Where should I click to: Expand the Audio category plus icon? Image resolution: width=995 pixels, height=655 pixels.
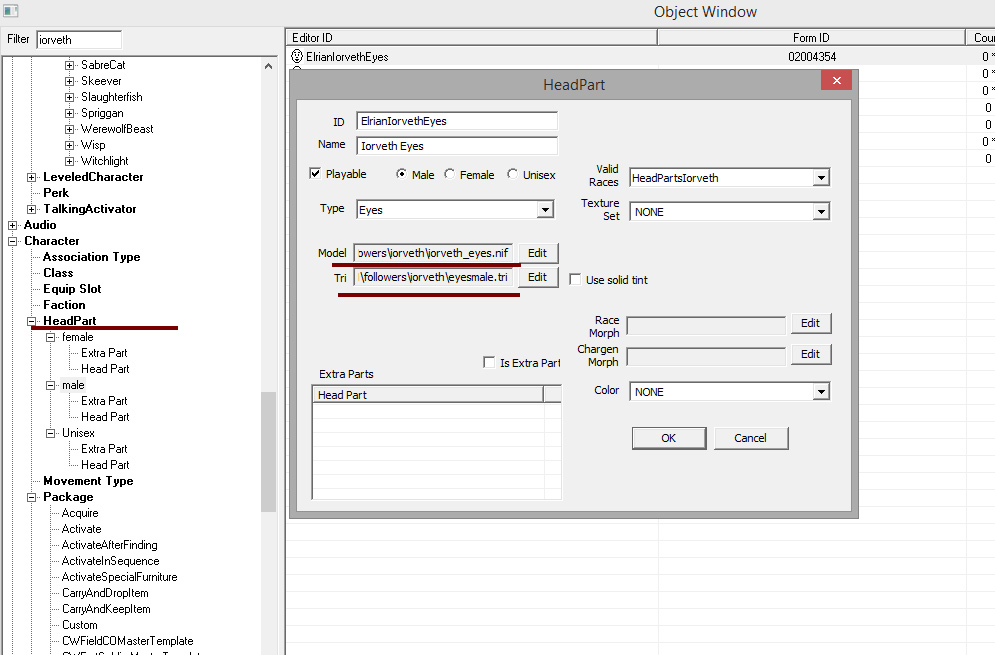(12, 225)
